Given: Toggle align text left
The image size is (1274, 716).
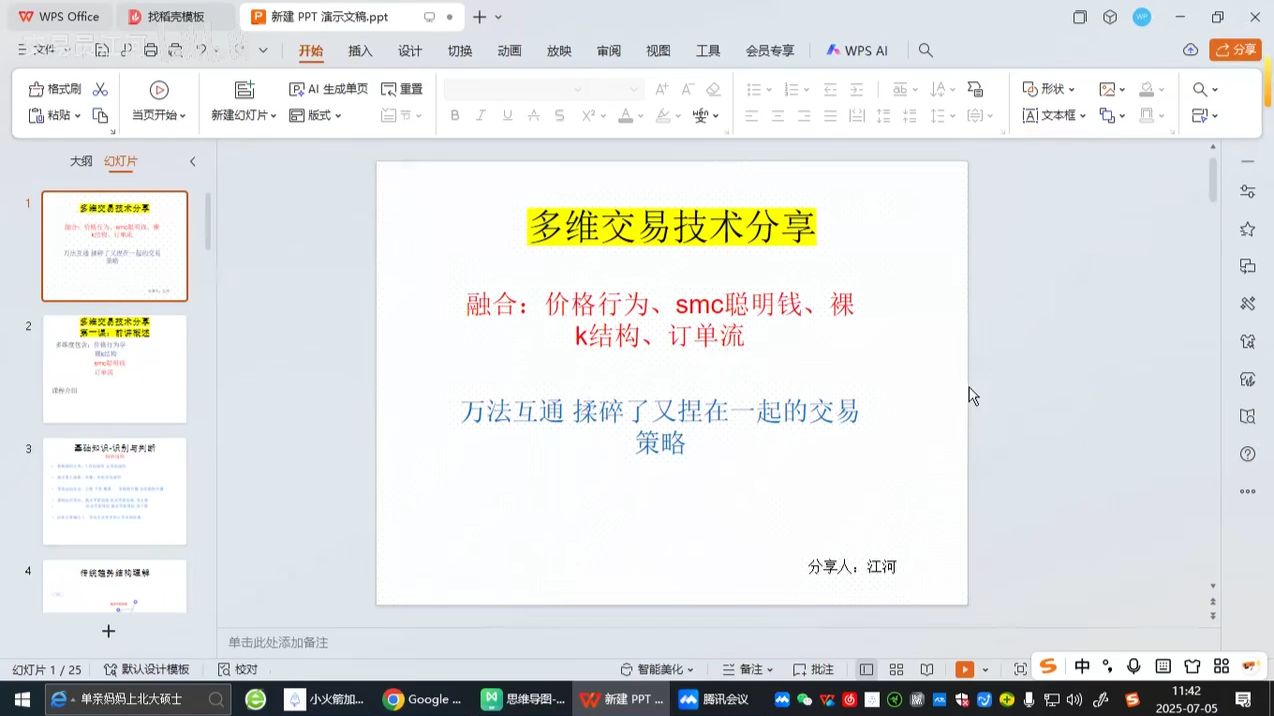Looking at the screenshot, I should (x=752, y=116).
